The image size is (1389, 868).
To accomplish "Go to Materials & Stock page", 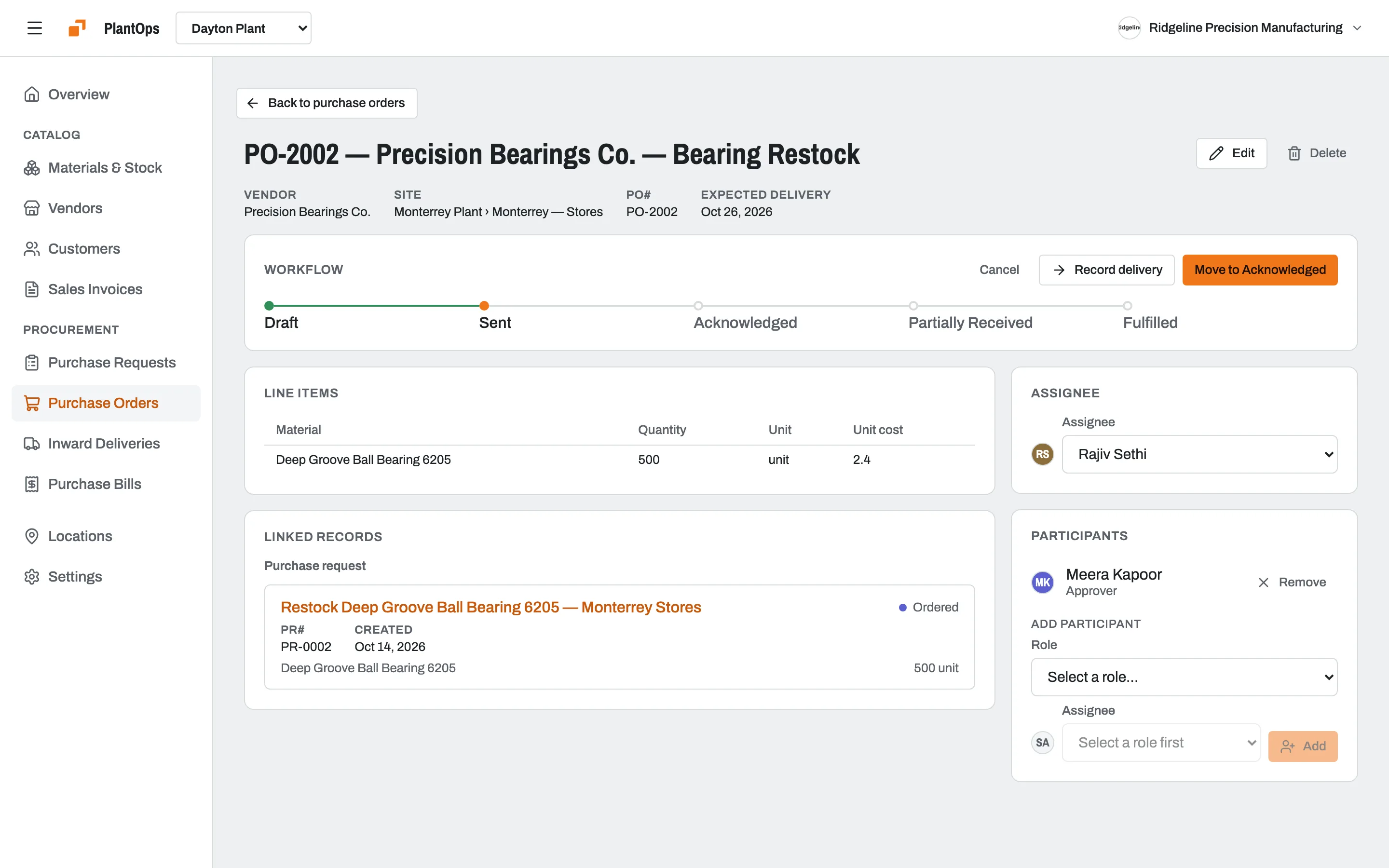I will [106, 168].
